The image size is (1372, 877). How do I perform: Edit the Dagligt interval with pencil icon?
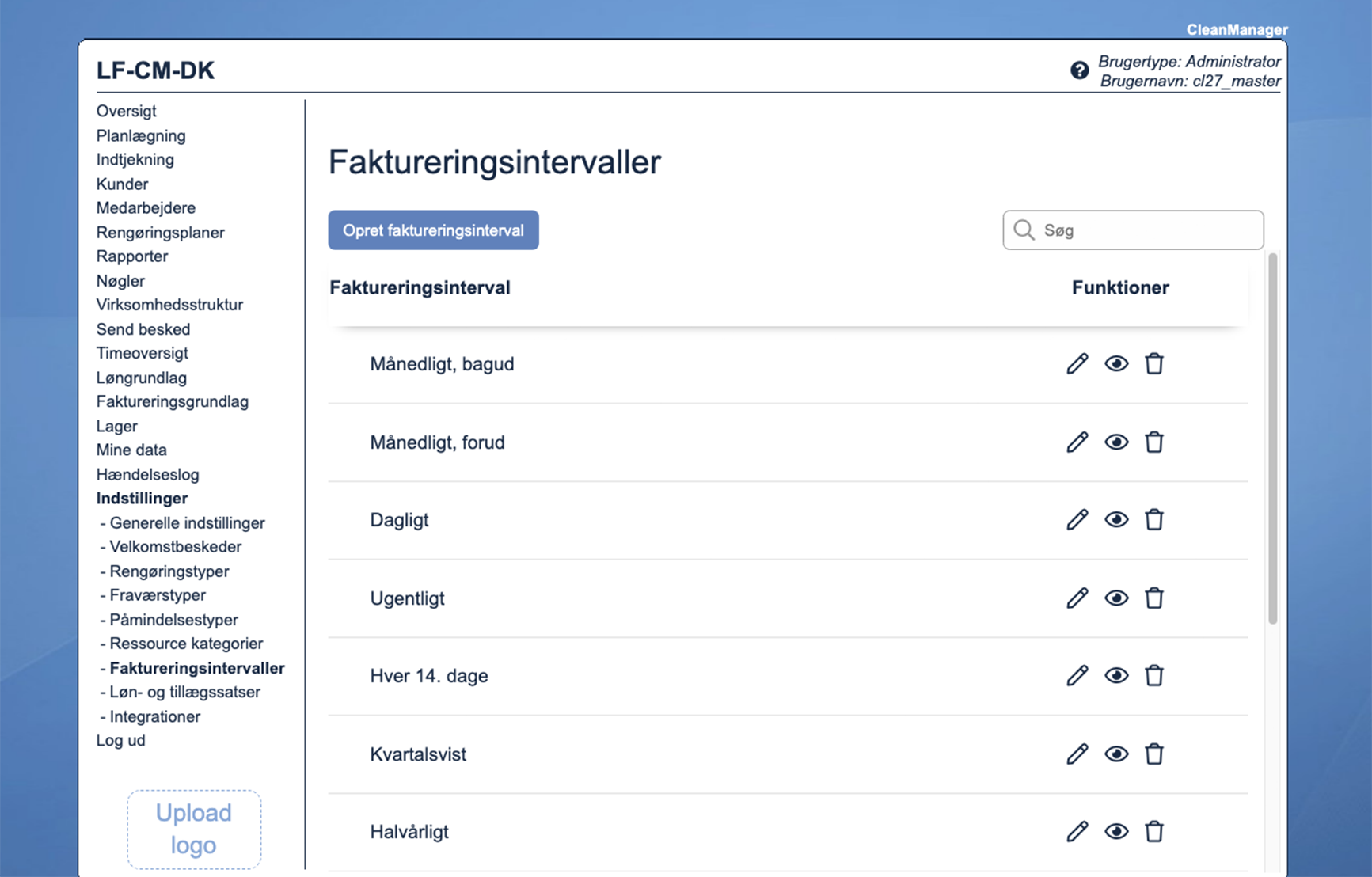(x=1077, y=519)
